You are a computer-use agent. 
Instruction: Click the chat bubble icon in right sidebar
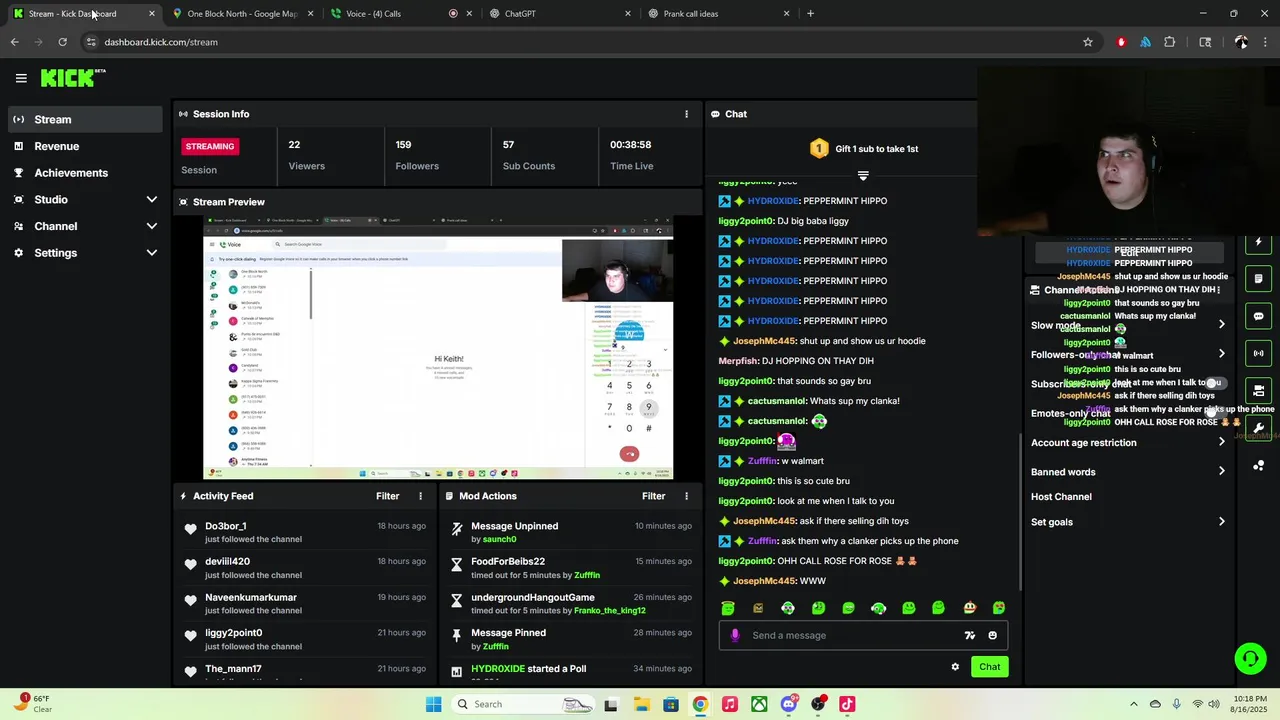[x=1259, y=316]
